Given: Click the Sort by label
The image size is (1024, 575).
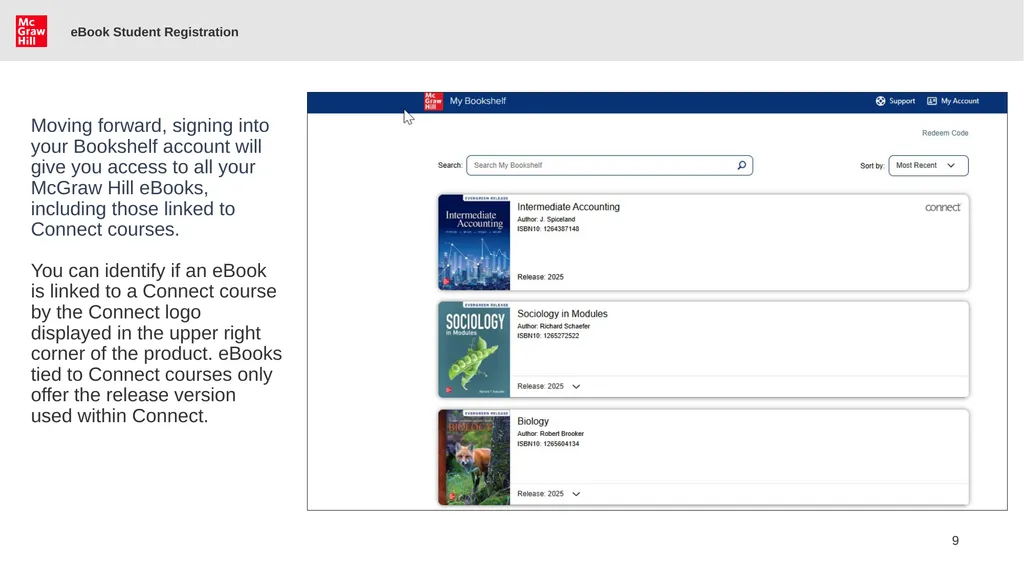Looking at the screenshot, I should click(x=872, y=166).
